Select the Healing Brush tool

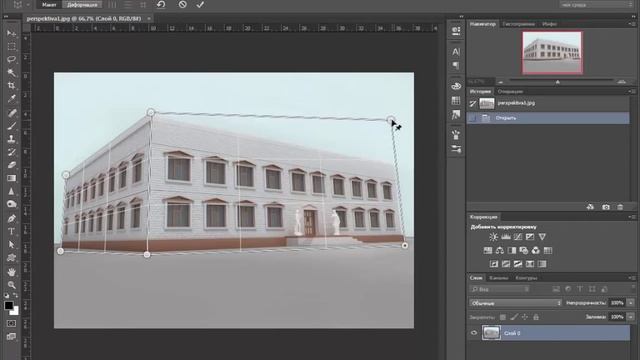click(11, 113)
